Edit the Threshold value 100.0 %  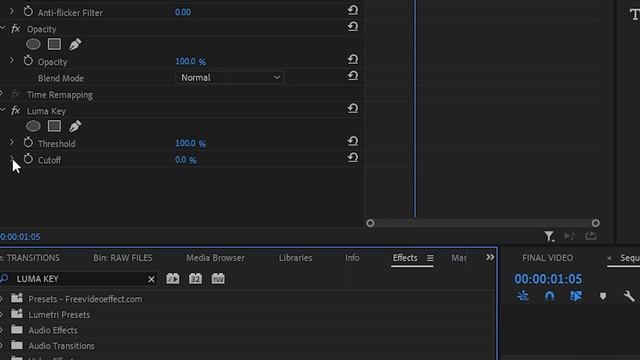click(x=191, y=143)
